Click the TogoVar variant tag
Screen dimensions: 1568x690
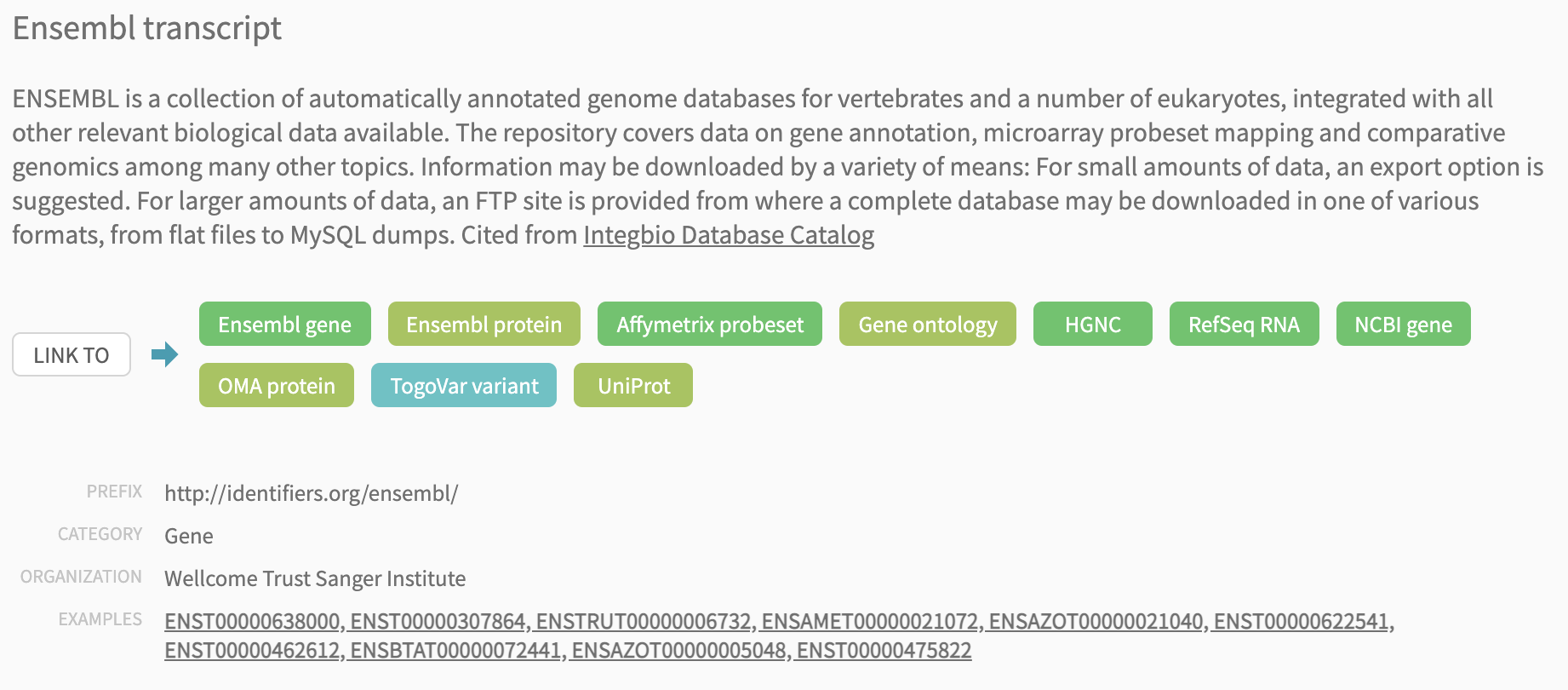[x=464, y=385]
